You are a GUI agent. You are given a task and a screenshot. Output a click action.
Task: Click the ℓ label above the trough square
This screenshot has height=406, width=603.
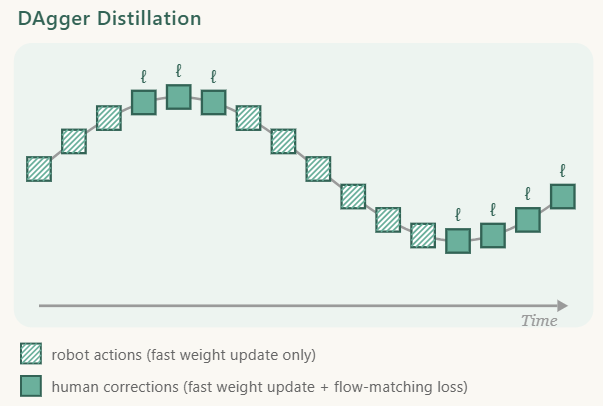click(x=458, y=215)
